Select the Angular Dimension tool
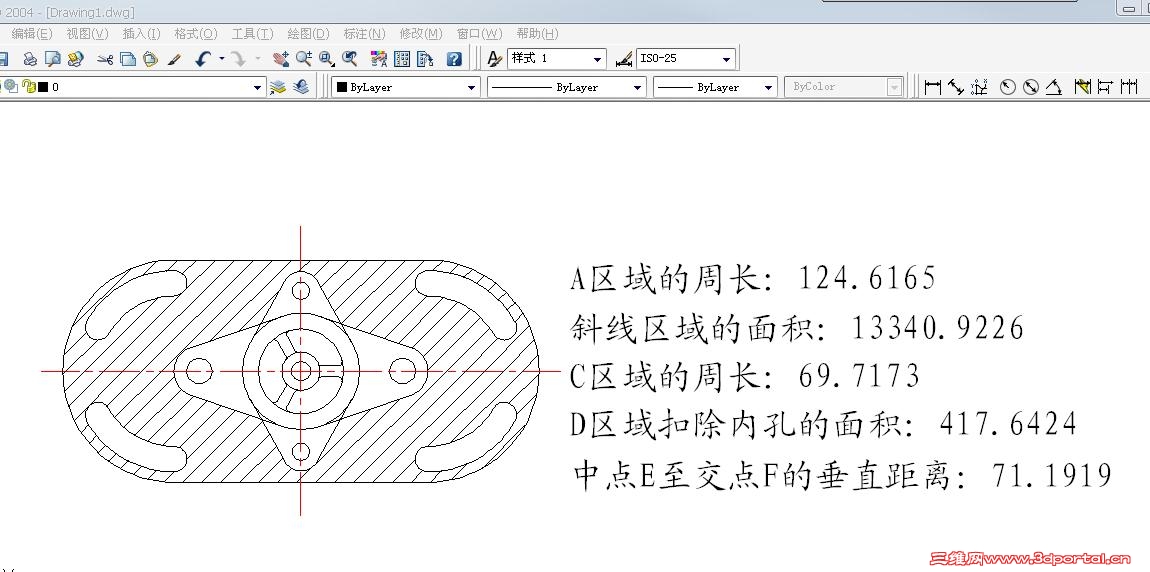1150x572 pixels. tap(1054, 87)
